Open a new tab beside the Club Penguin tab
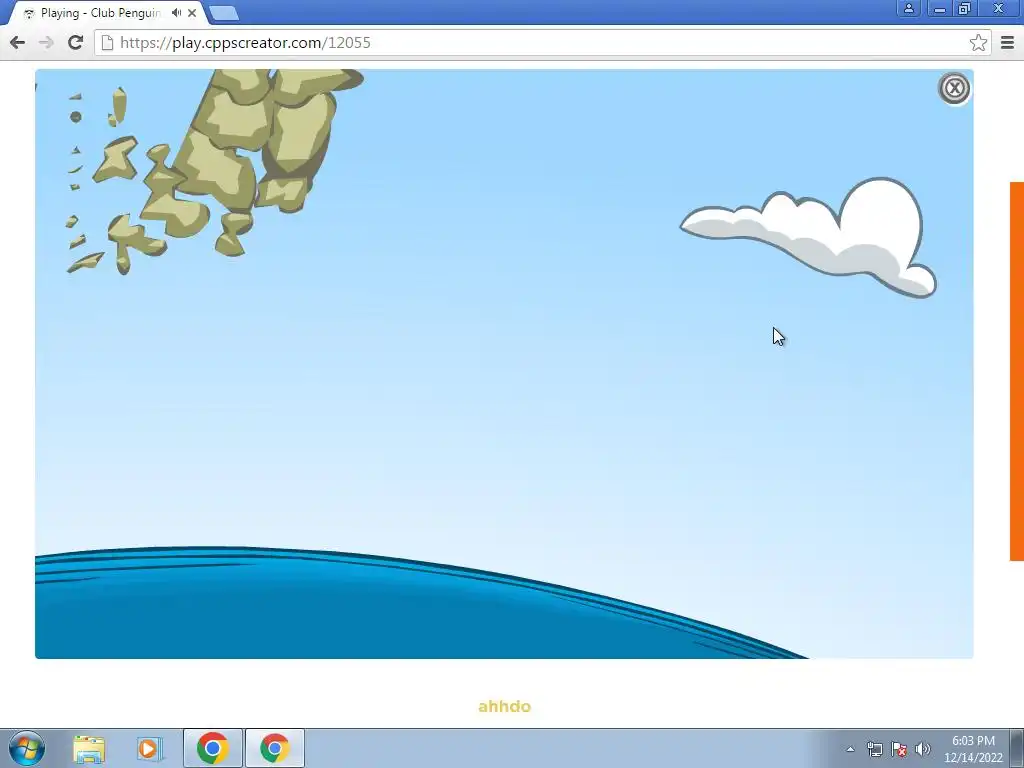The image size is (1024, 768). click(x=224, y=13)
